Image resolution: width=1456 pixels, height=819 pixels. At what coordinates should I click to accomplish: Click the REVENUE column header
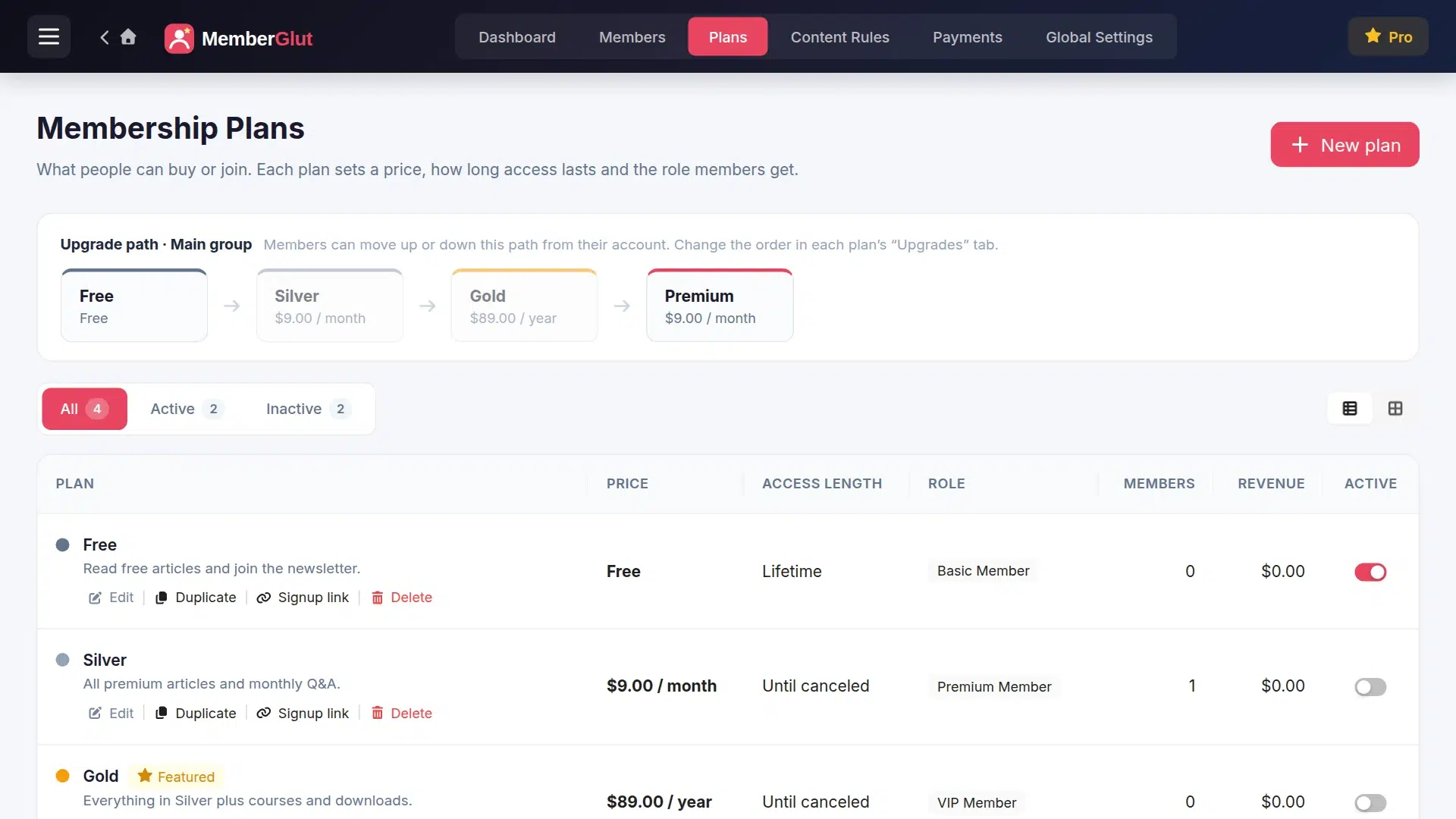[1271, 484]
